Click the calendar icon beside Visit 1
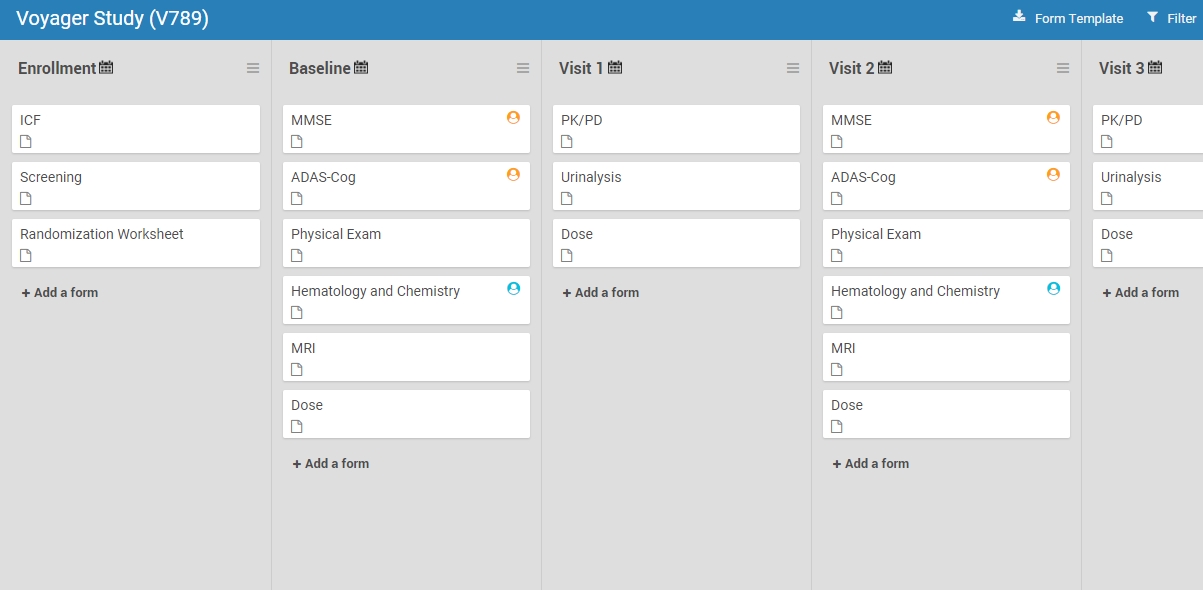1203x590 pixels. tap(615, 68)
